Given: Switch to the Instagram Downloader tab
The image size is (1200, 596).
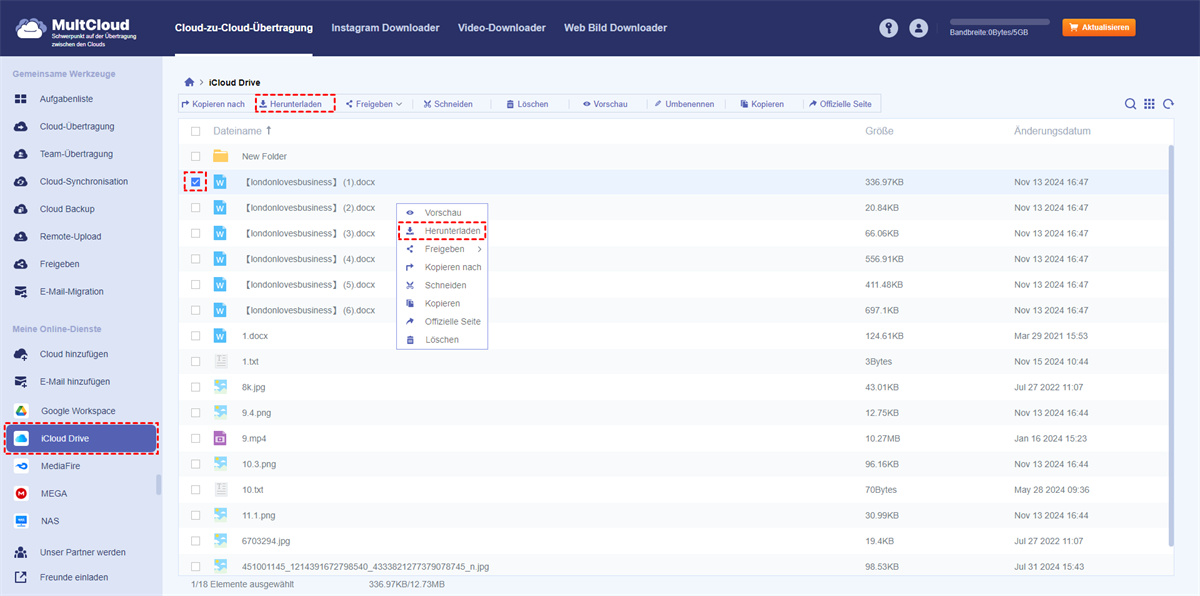Looking at the screenshot, I should [x=385, y=28].
